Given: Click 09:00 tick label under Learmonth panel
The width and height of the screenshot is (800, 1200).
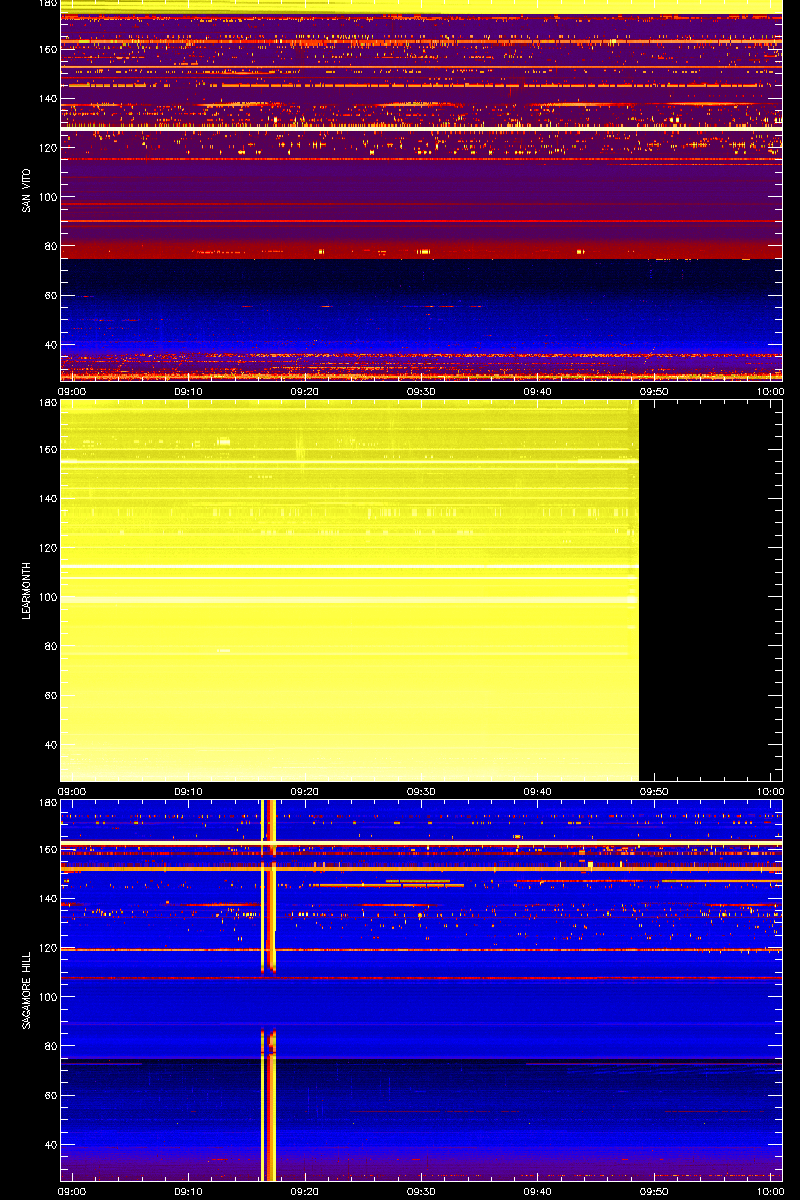Looking at the screenshot, I should [72, 792].
